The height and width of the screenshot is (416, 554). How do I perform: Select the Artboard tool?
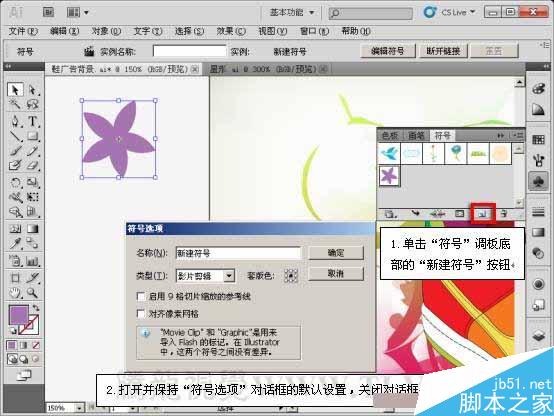[15, 278]
